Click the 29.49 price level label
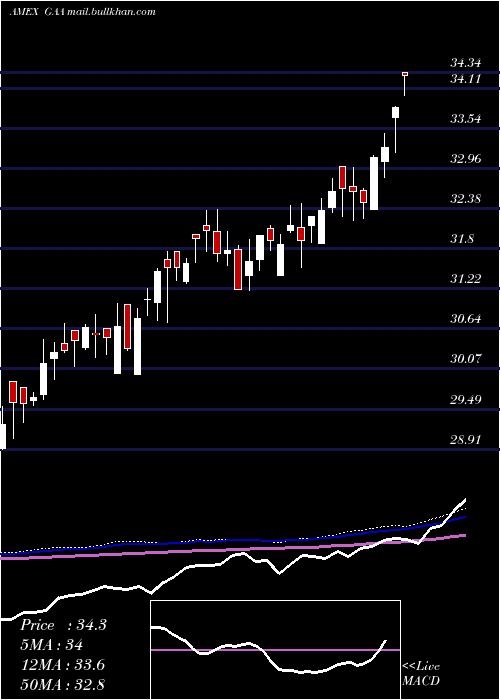Viewport: 500px width, 700px height. (466, 399)
